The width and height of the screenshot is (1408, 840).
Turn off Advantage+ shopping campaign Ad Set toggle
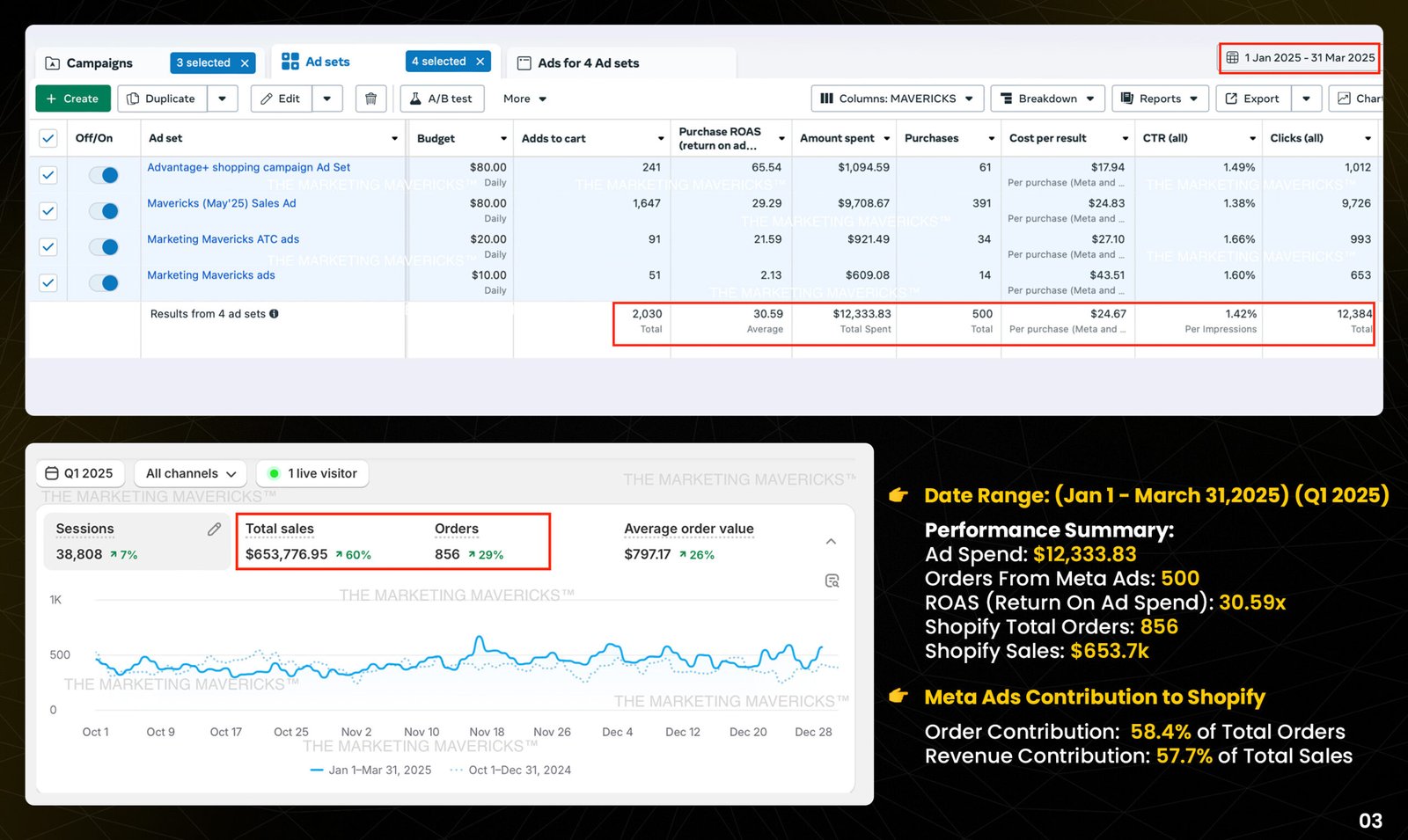(x=104, y=175)
